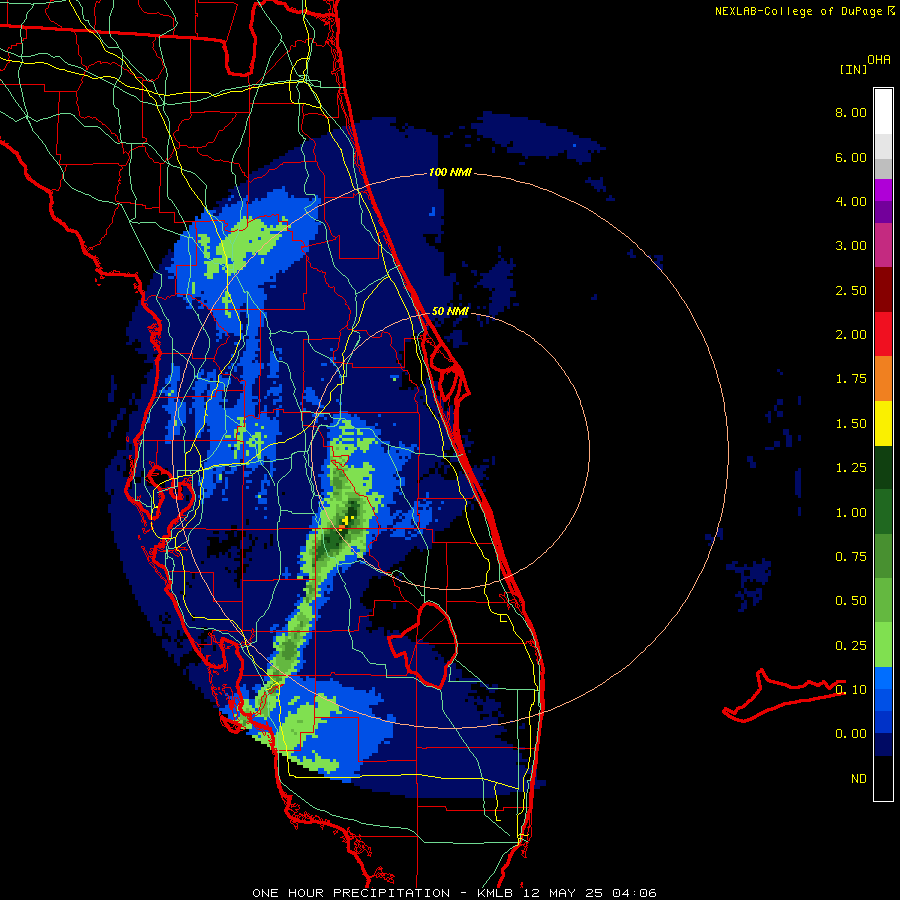900x900 pixels.
Task: Pick the white swatch beside 8.00
Action: pyautogui.click(x=883, y=112)
